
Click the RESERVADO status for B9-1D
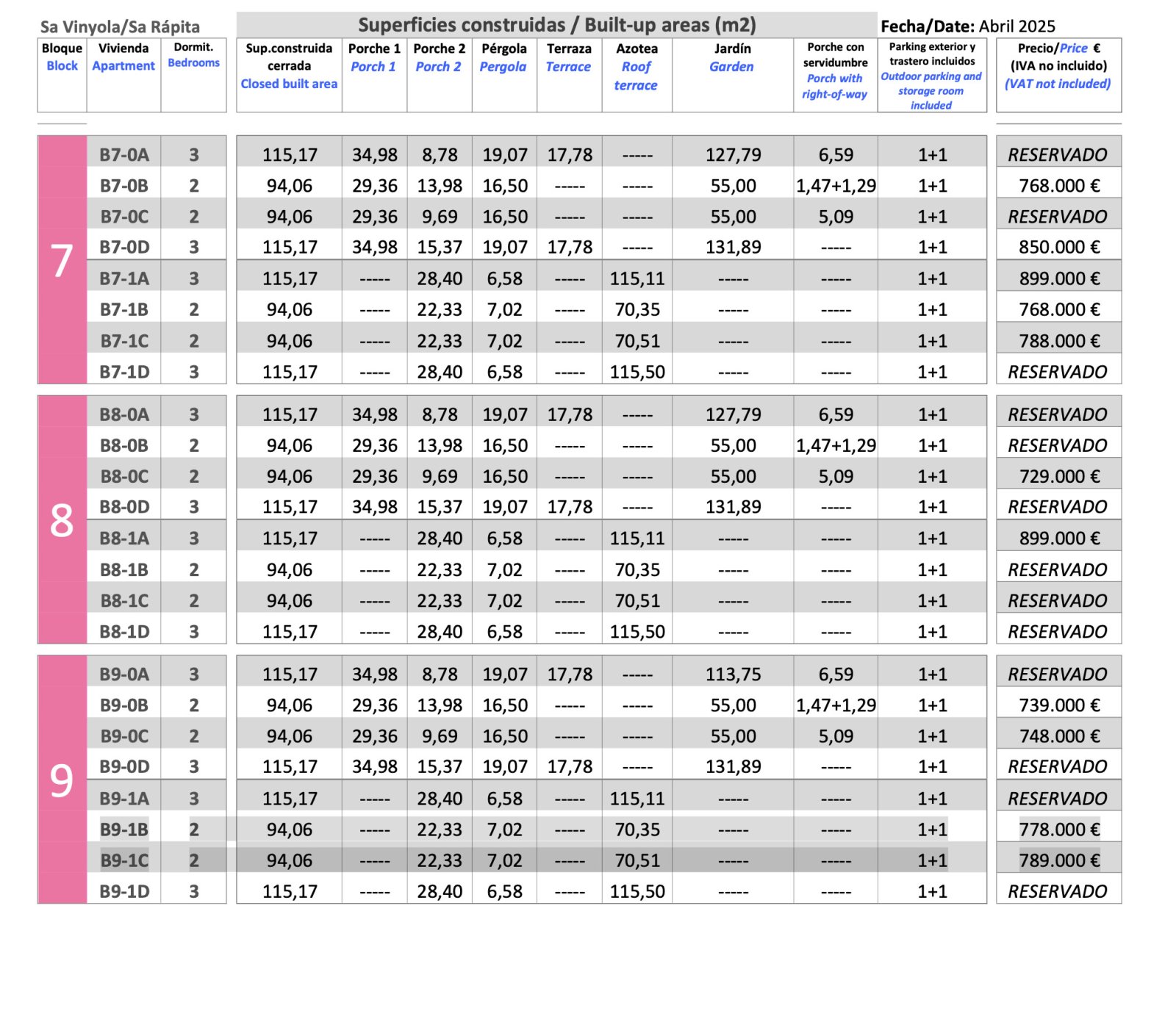pyautogui.click(x=1057, y=891)
